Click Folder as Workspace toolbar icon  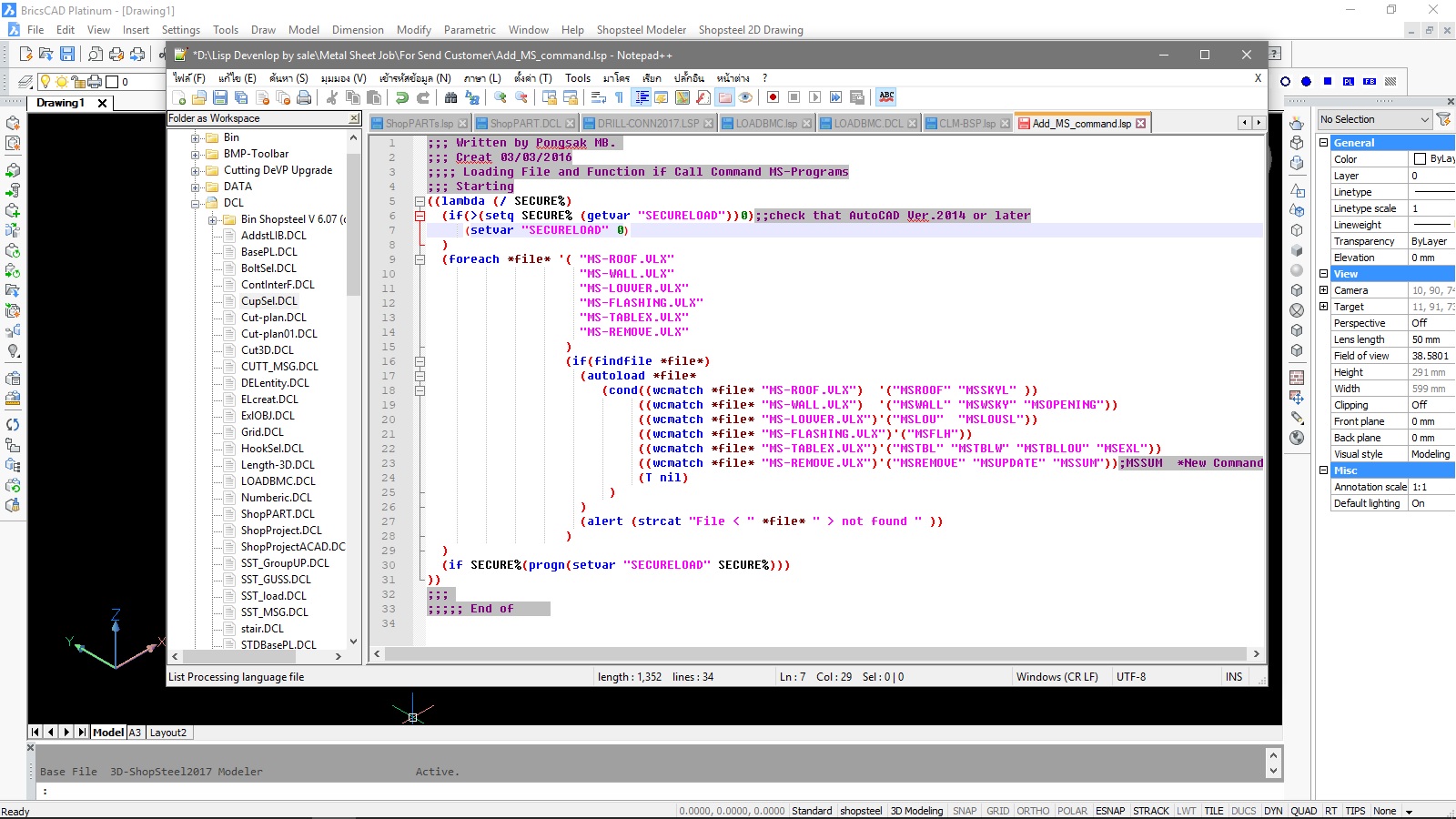(724, 97)
